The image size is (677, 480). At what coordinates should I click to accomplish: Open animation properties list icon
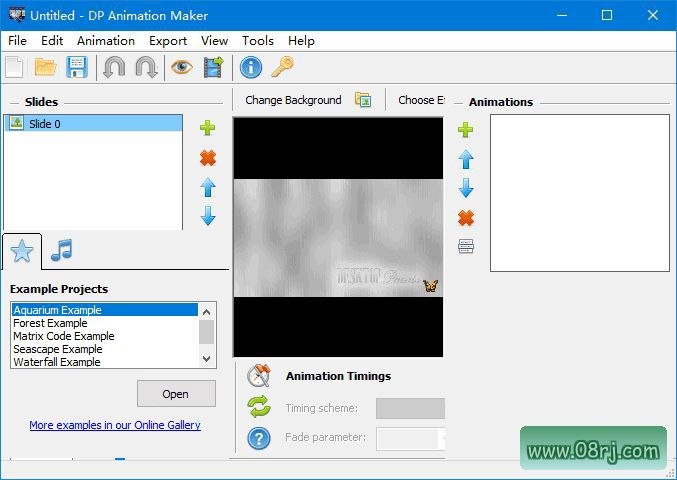[466, 246]
